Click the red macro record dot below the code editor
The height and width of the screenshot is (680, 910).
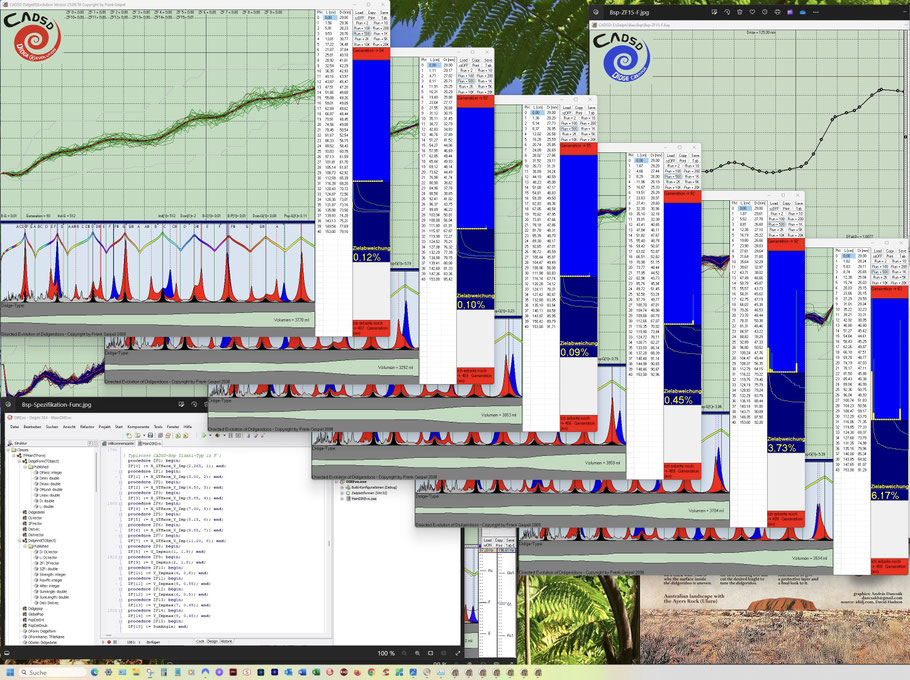click(109, 640)
